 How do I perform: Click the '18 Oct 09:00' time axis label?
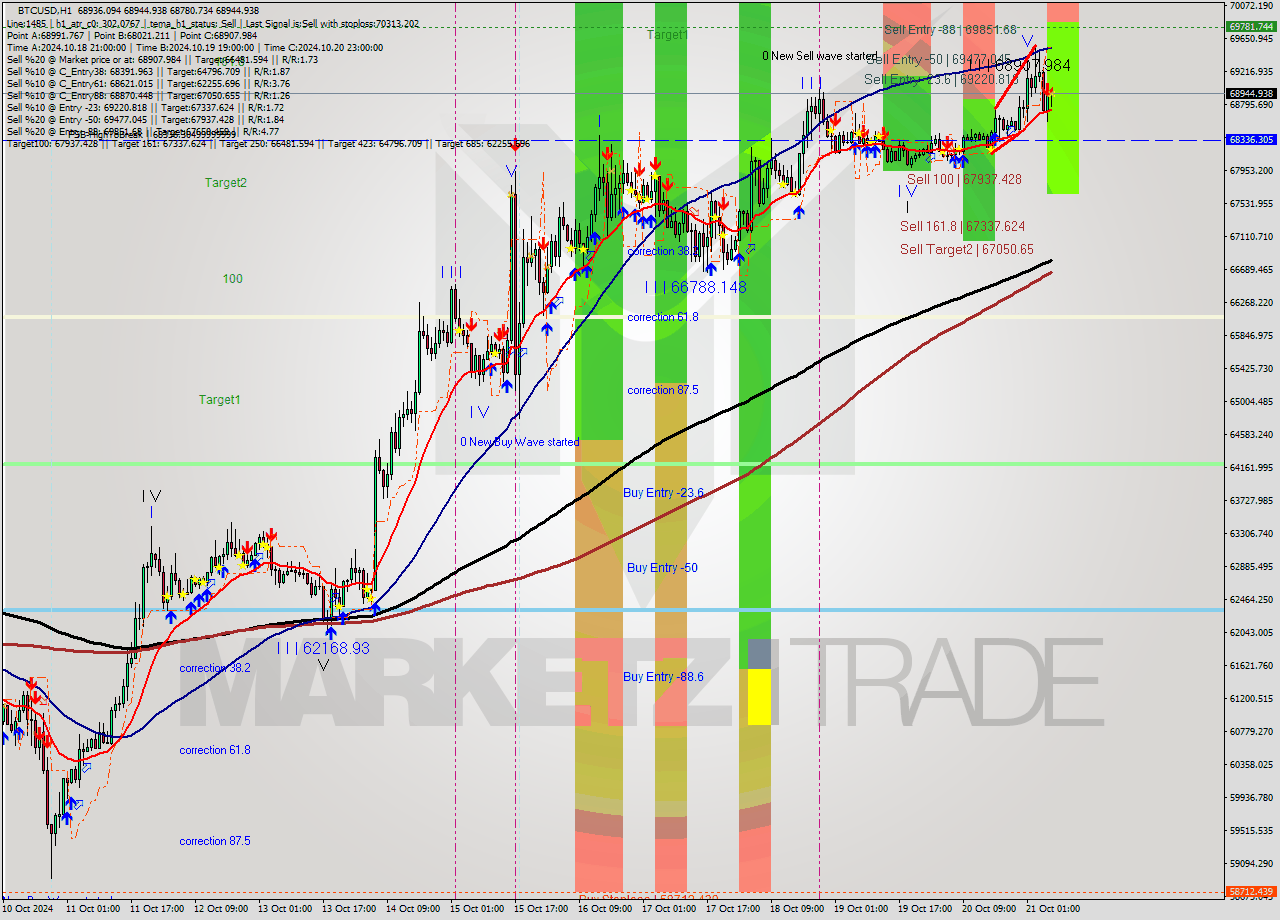[x=796, y=909]
